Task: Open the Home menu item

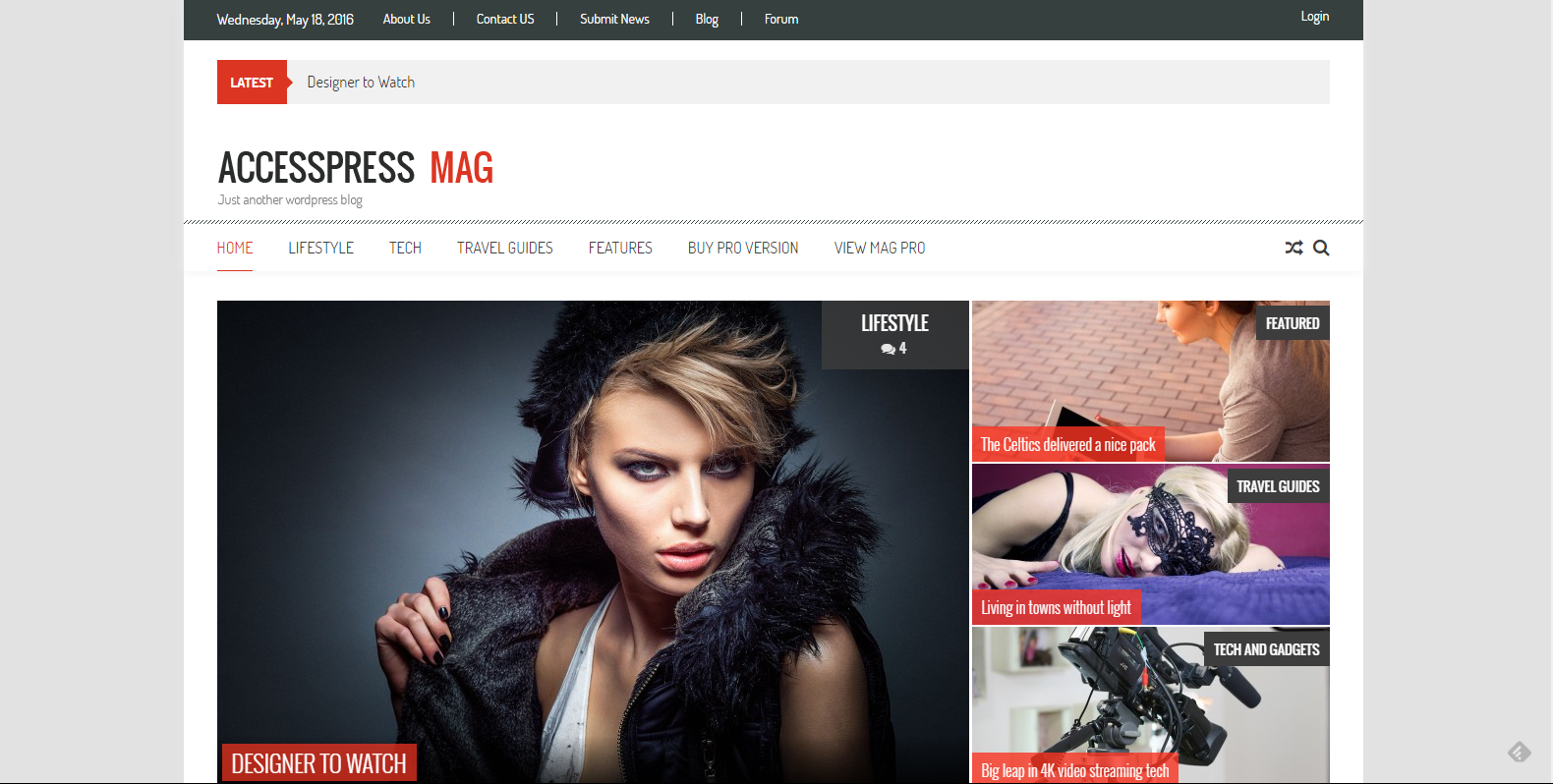Action: 235,248
